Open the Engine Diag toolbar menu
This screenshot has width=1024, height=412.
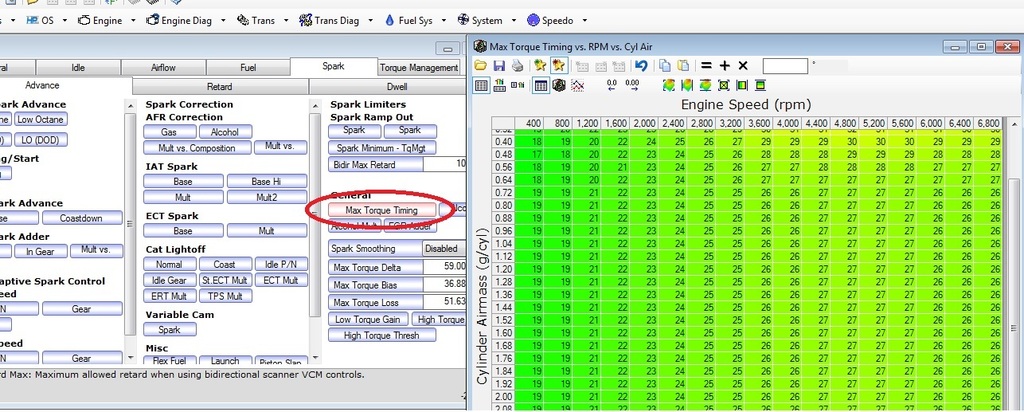[180, 21]
